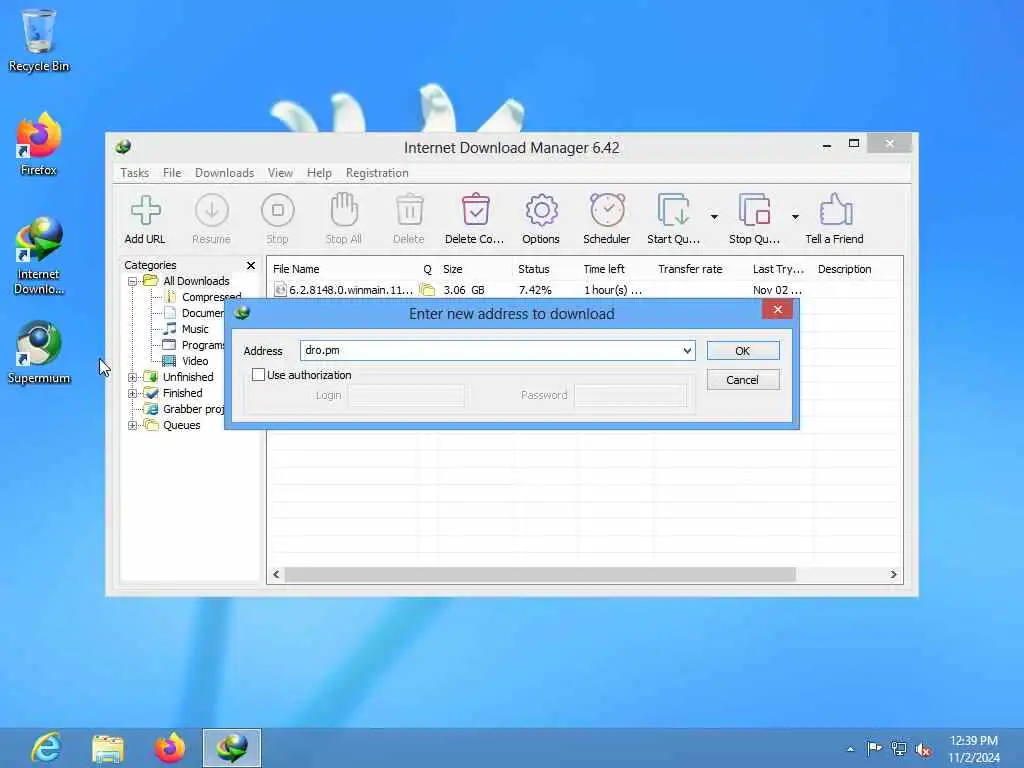
Task: Sort by the Size column header
Action: point(453,269)
